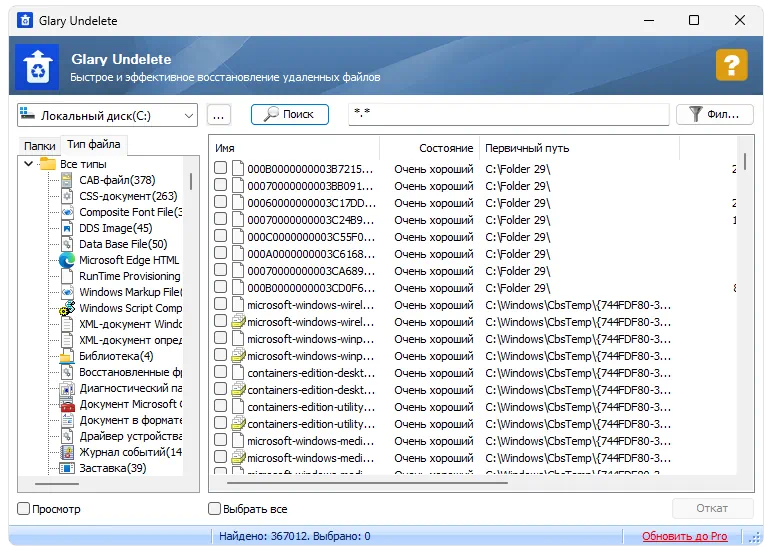Click the Windows Markup File icon
The height and width of the screenshot is (553, 771).
(x=67, y=292)
